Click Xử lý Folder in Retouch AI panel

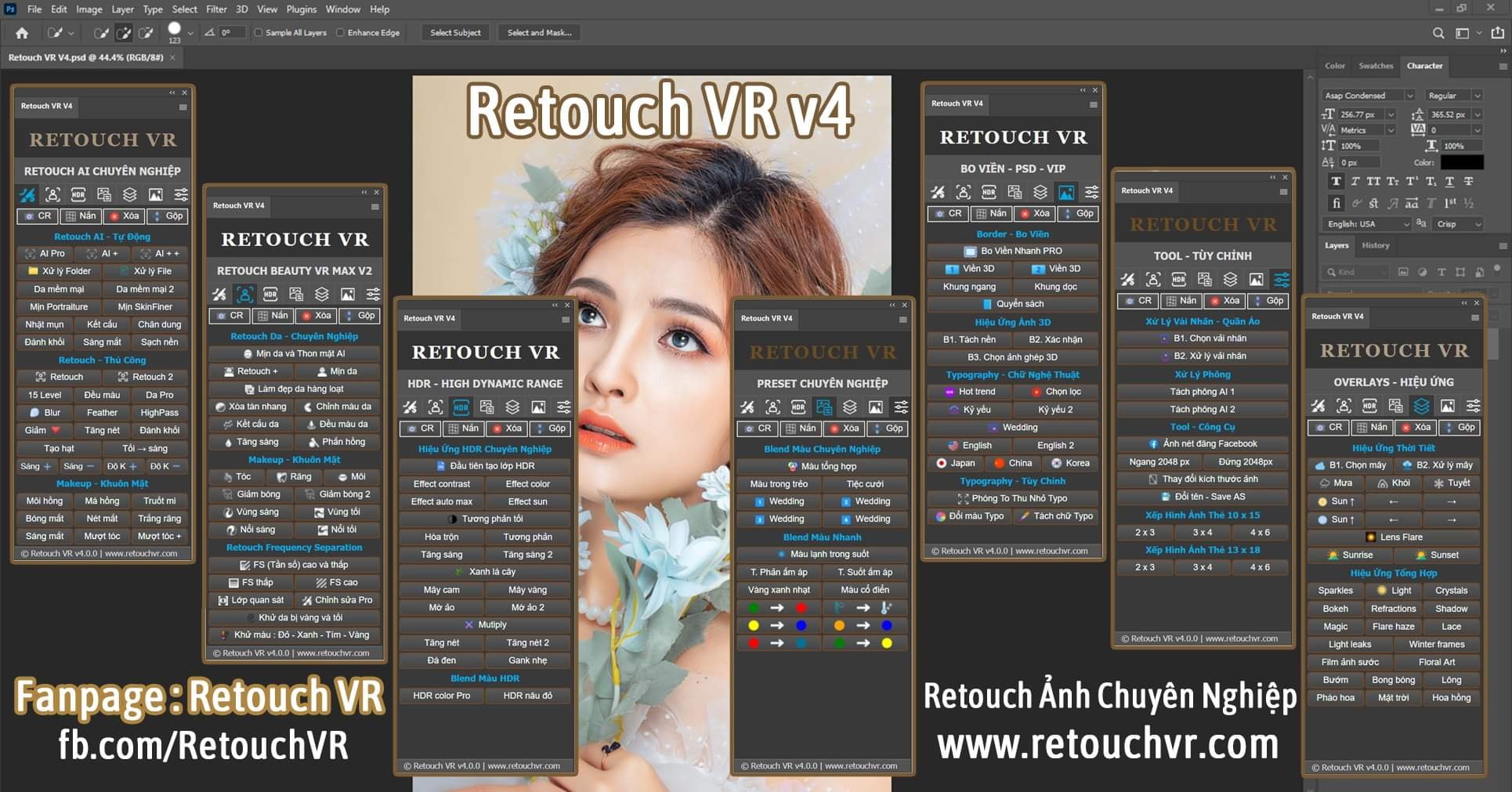[x=60, y=271]
